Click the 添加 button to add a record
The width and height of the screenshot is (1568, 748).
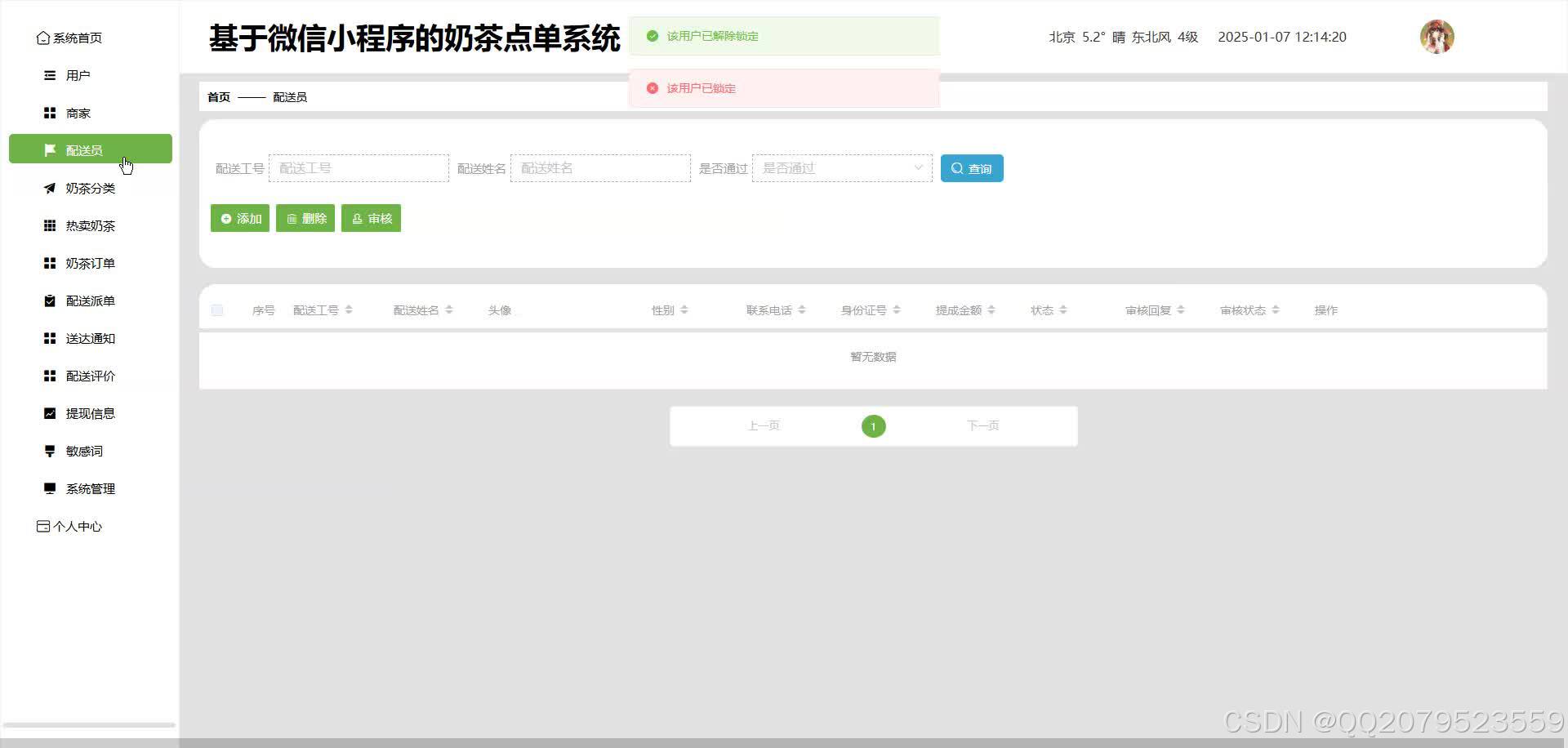[x=239, y=218]
